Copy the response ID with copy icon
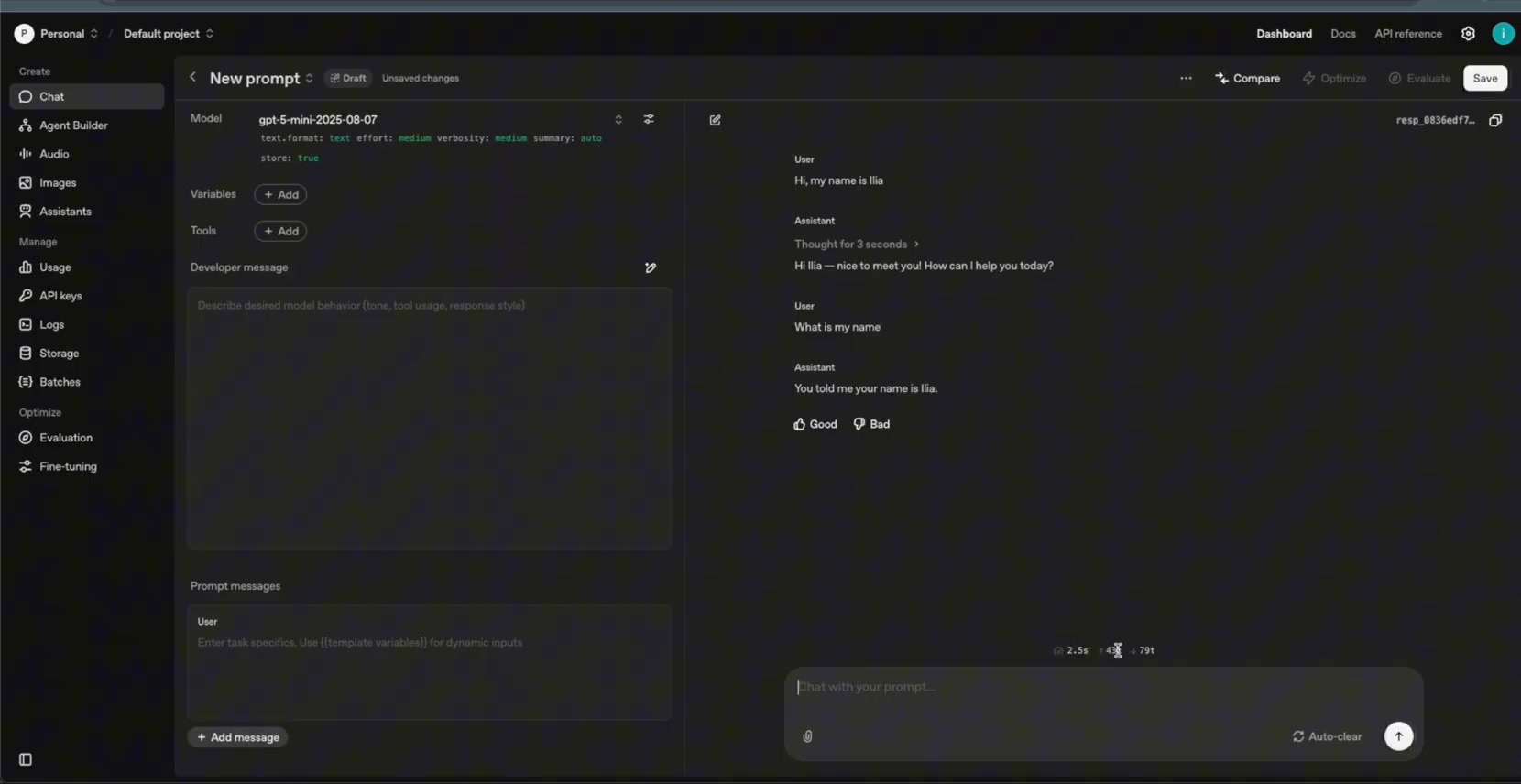This screenshot has width=1521, height=784. click(1495, 120)
